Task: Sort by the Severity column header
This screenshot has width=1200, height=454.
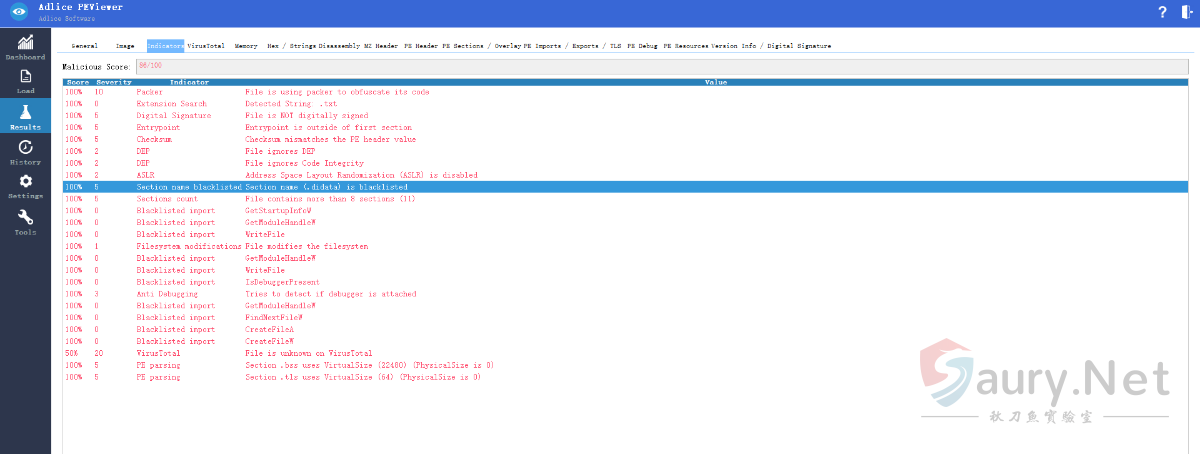Action: click(113, 82)
